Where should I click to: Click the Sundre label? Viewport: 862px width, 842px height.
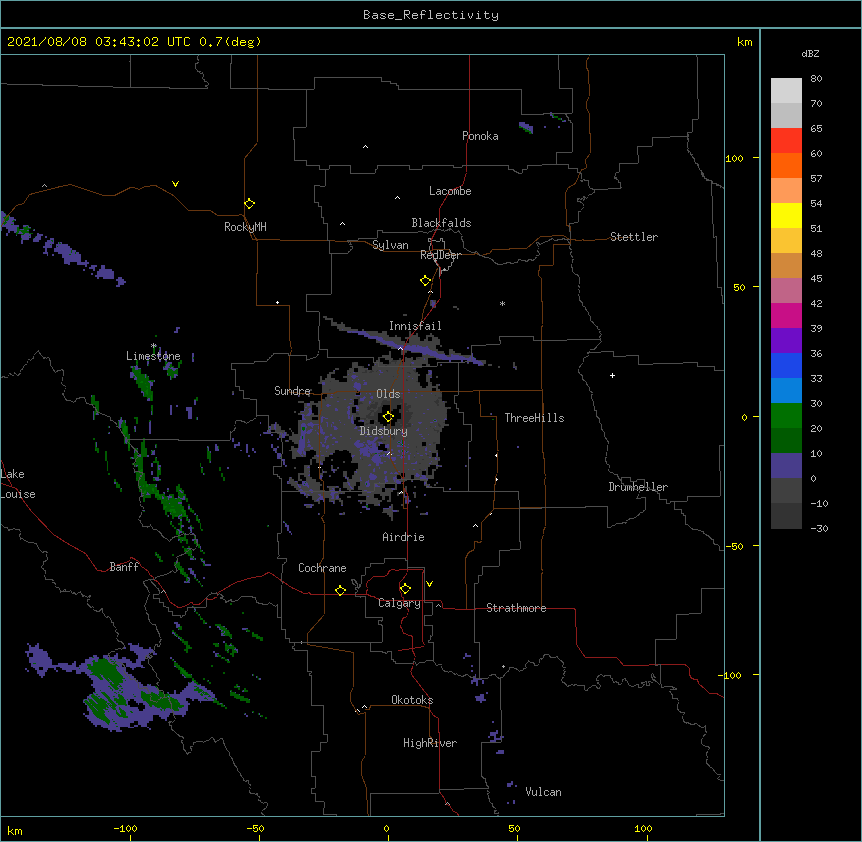pyautogui.click(x=292, y=391)
